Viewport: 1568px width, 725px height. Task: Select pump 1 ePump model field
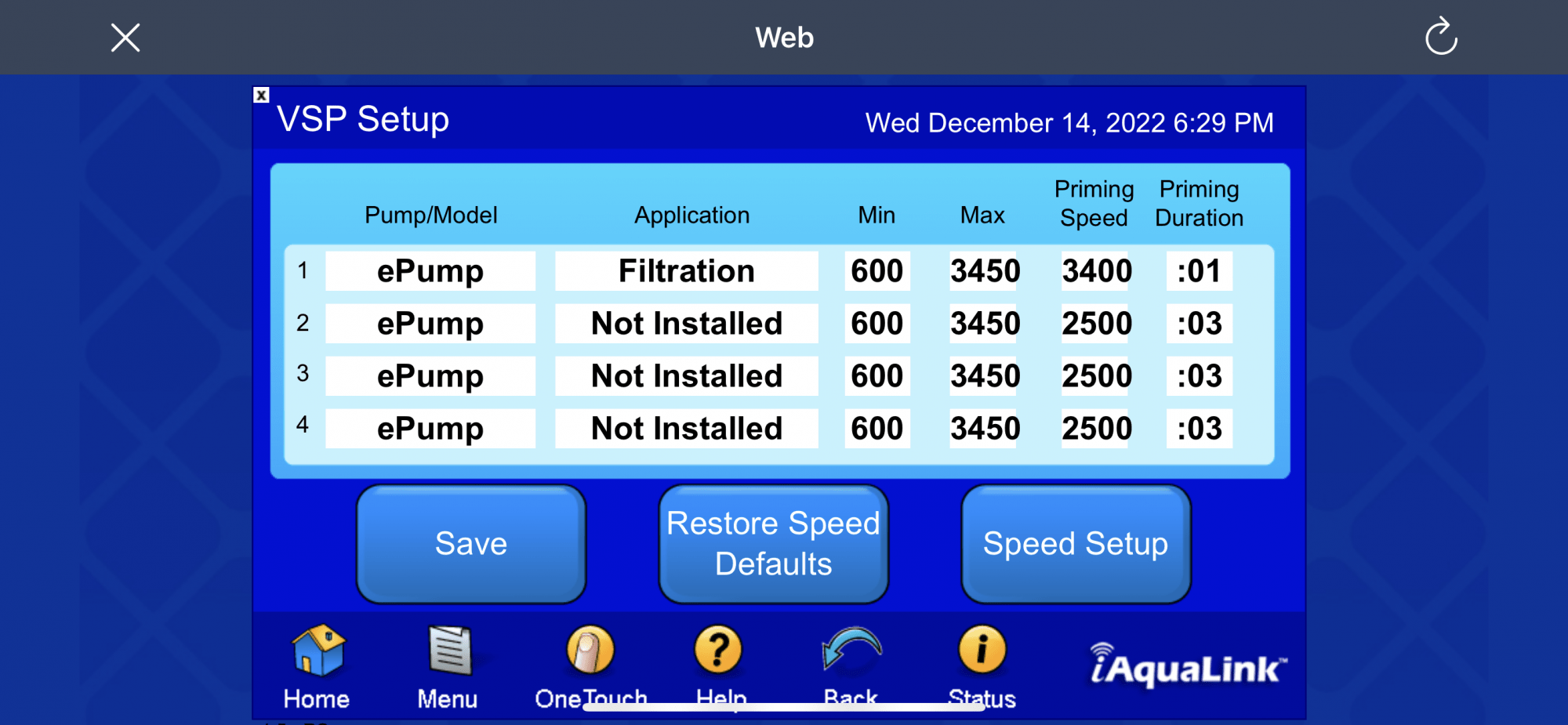[430, 271]
